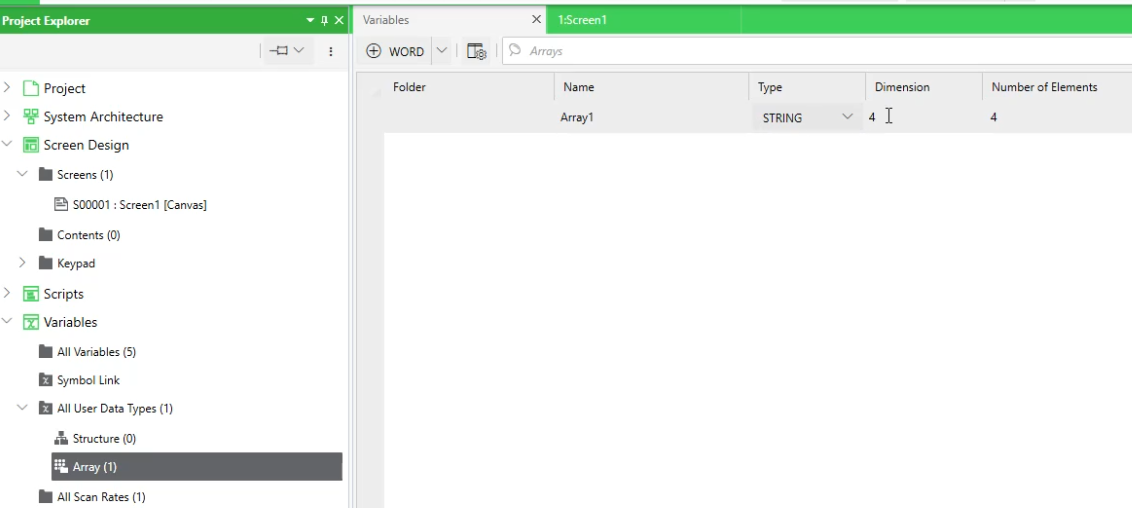Click the System Architecture icon
Viewport: 1132px width, 508px height.
30,116
